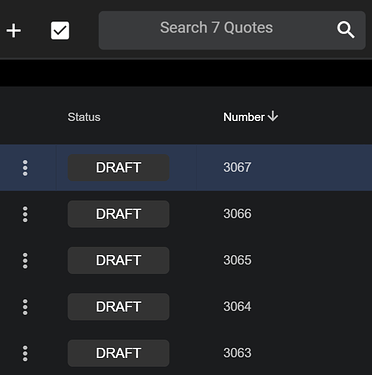The height and width of the screenshot is (375, 372).
Task: Toggle the multi-select checkbox icon
Action: 60,31
